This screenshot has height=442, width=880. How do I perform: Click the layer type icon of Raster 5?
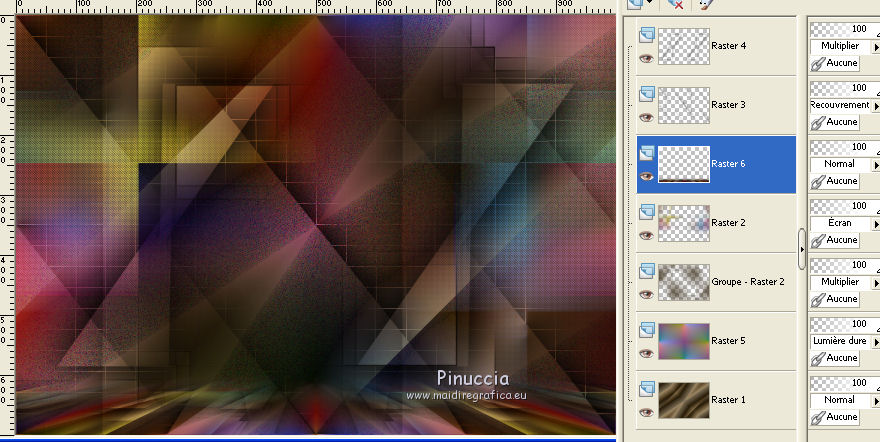[x=647, y=330]
